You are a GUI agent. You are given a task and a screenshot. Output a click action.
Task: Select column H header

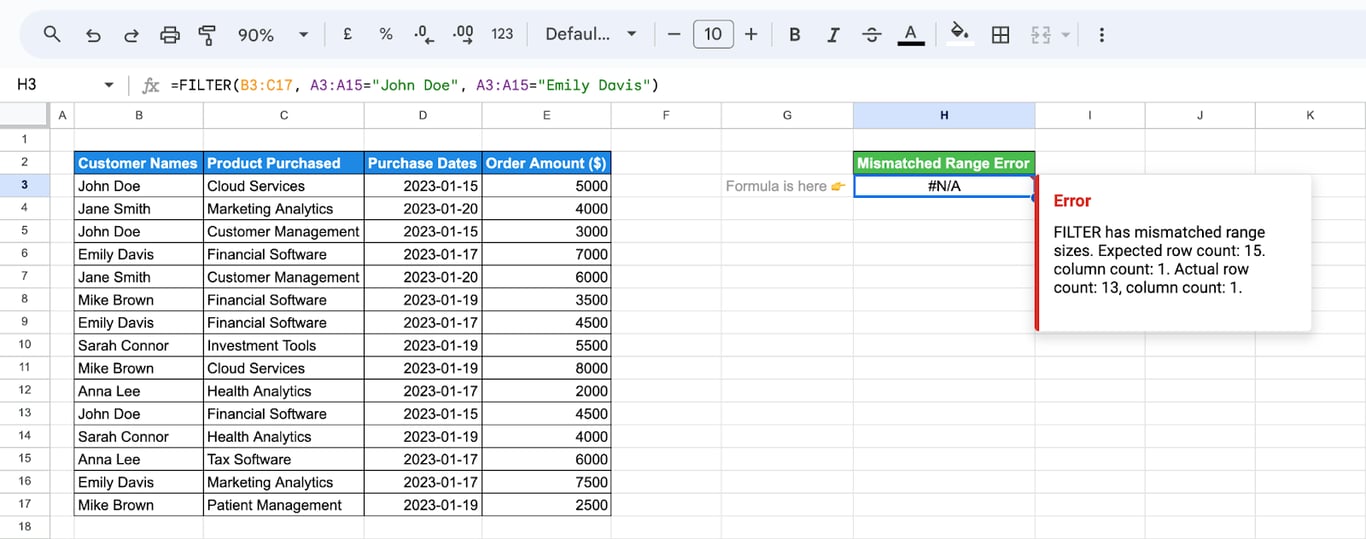[944, 115]
